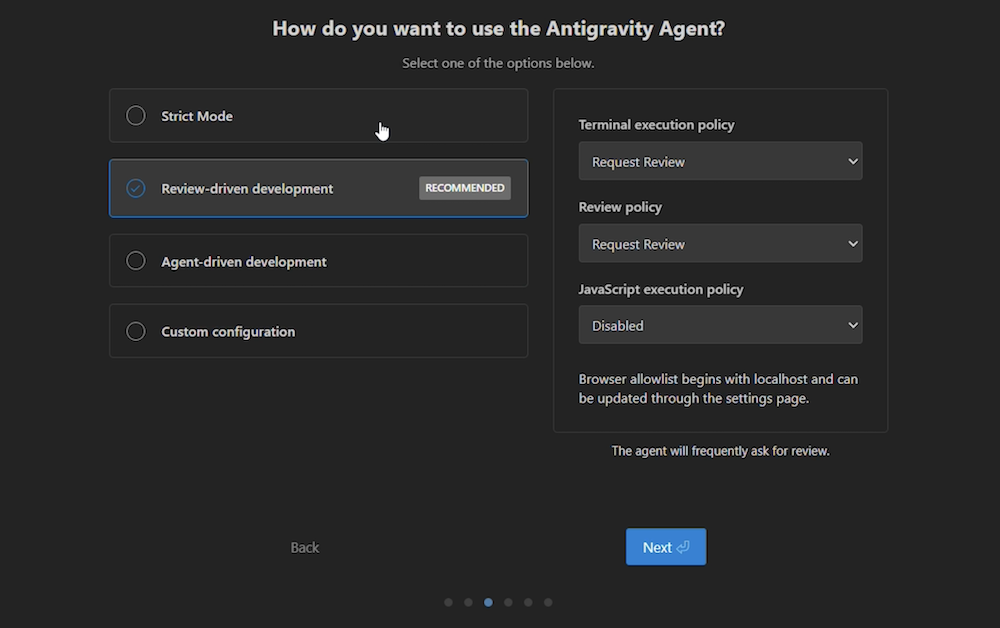Click the Strict Mode label text
The height and width of the screenshot is (628, 1000).
[x=197, y=116]
